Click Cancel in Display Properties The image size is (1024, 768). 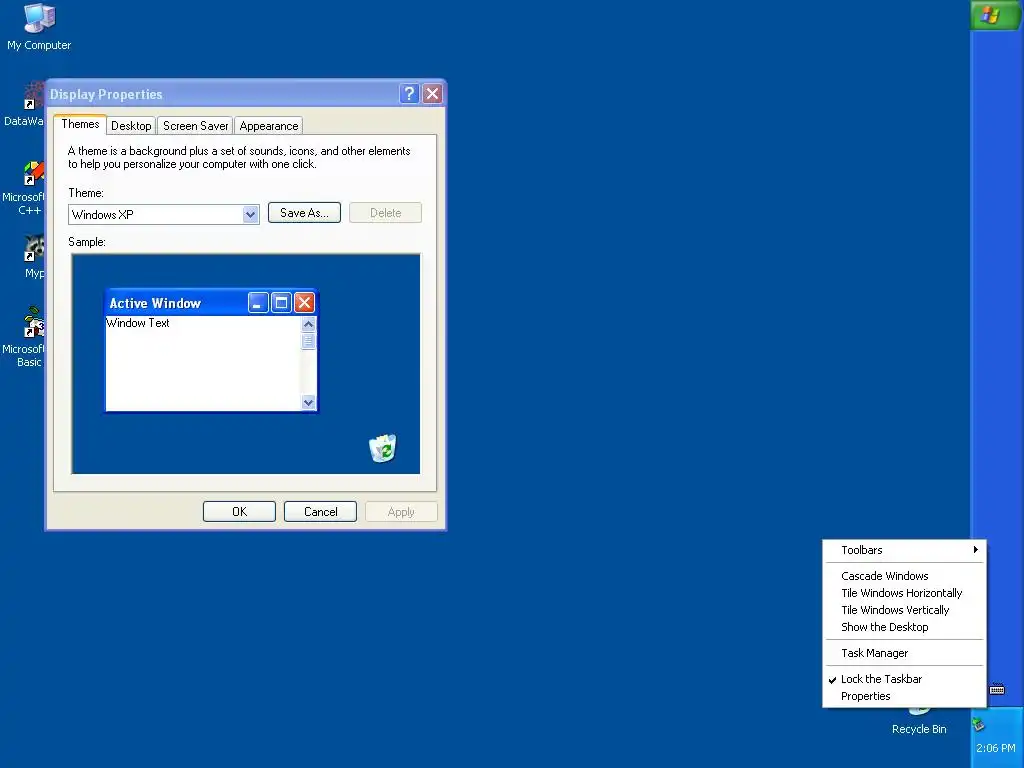point(320,511)
